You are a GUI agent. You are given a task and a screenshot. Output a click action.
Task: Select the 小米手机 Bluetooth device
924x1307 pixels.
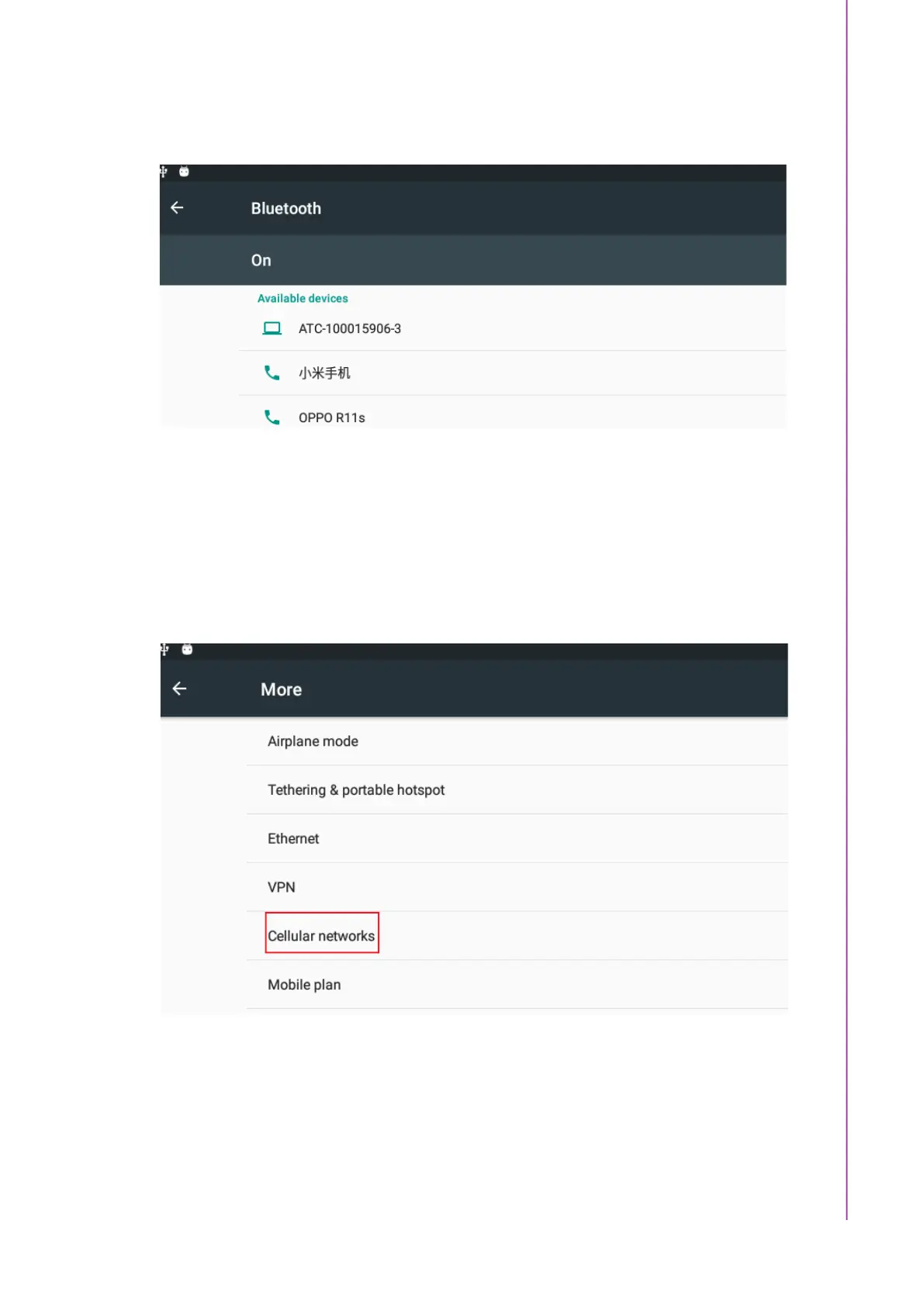pos(324,373)
